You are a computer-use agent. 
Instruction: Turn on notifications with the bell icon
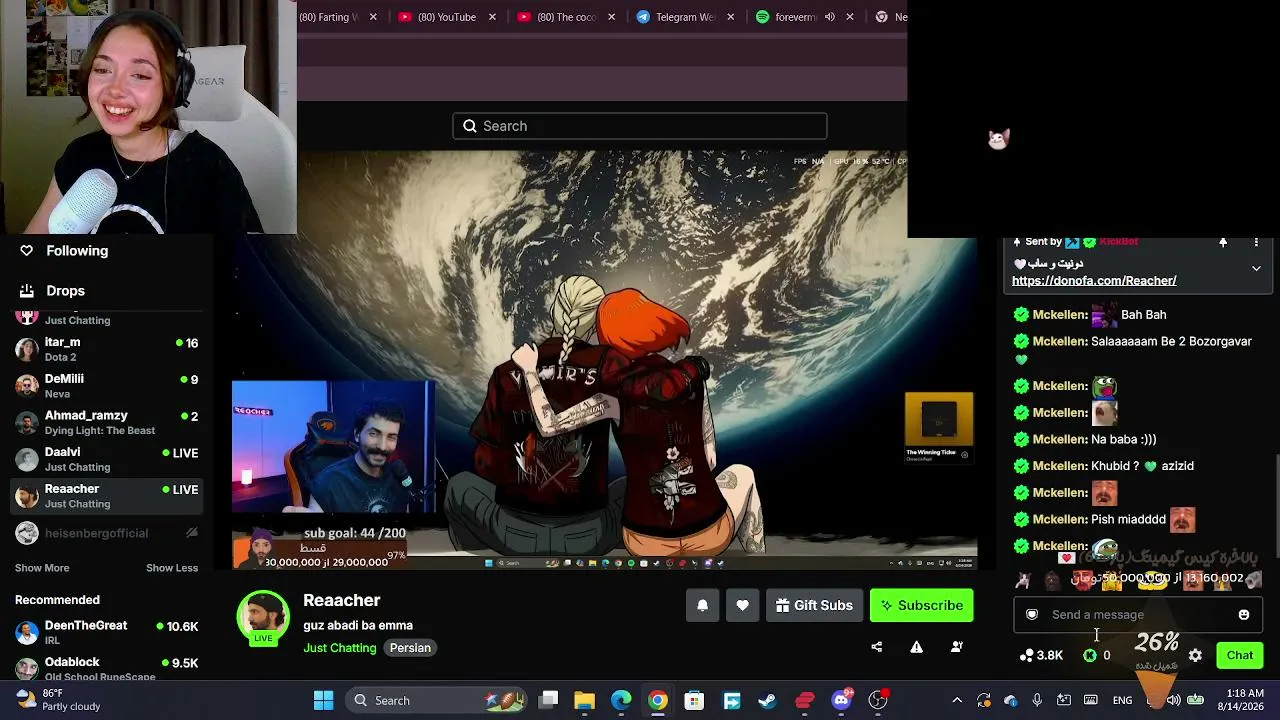click(x=702, y=605)
